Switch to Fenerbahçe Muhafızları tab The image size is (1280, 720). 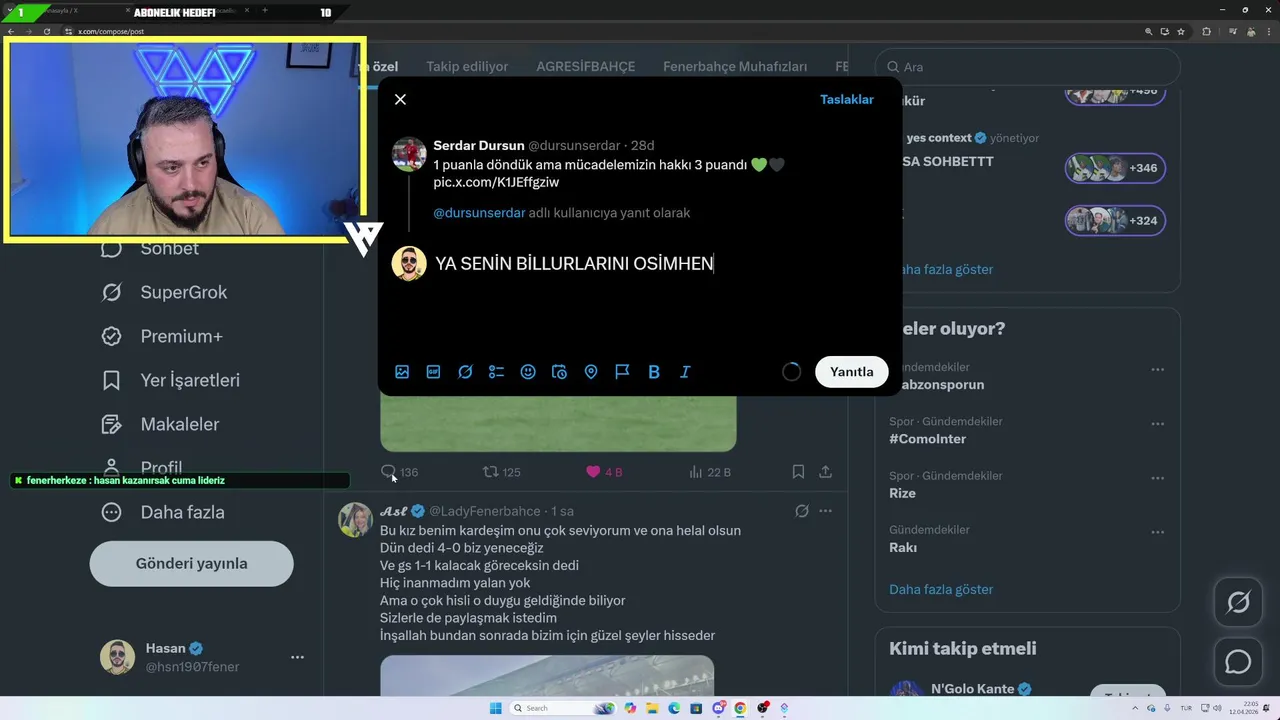point(735,67)
